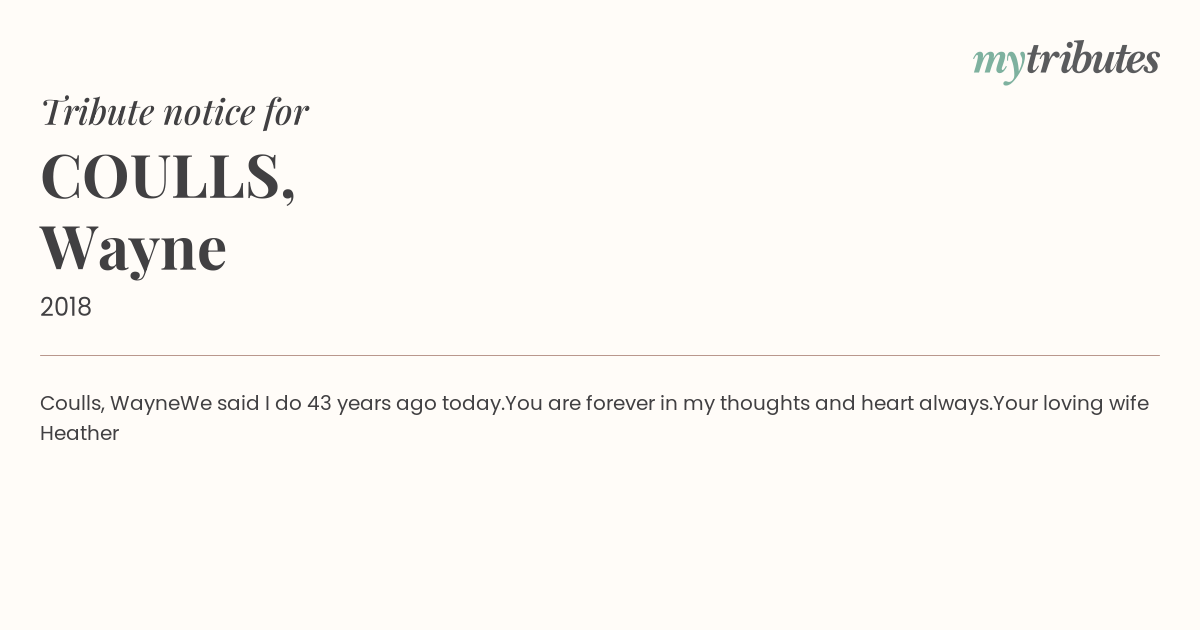This screenshot has height=630, width=1200.
Task: Click the year "2018" below the name
Action: pyautogui.click(x=66, y=307)
